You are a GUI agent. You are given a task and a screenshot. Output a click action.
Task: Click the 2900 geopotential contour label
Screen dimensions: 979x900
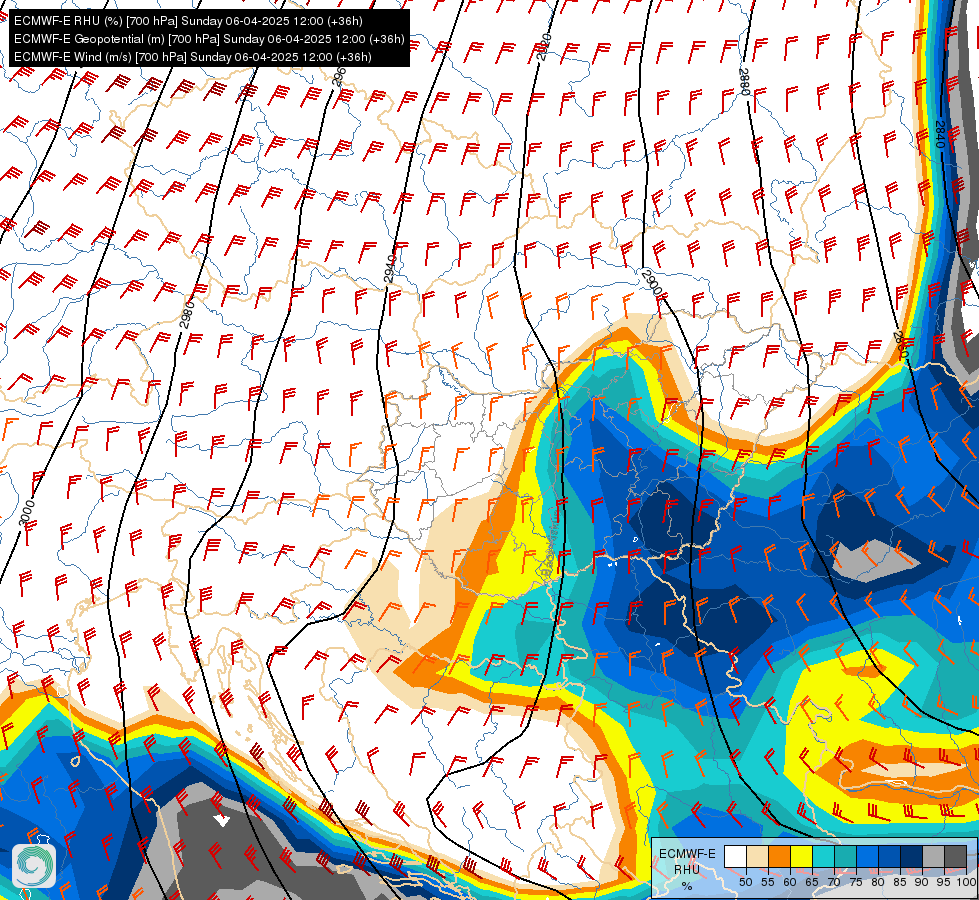click(651, 283)
